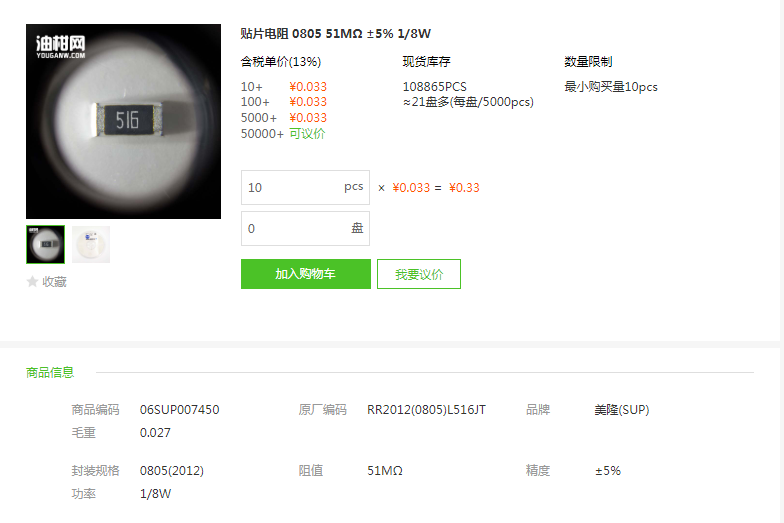
Task: Click the brand value 美隆(SUP)
Action: (622, 410)
